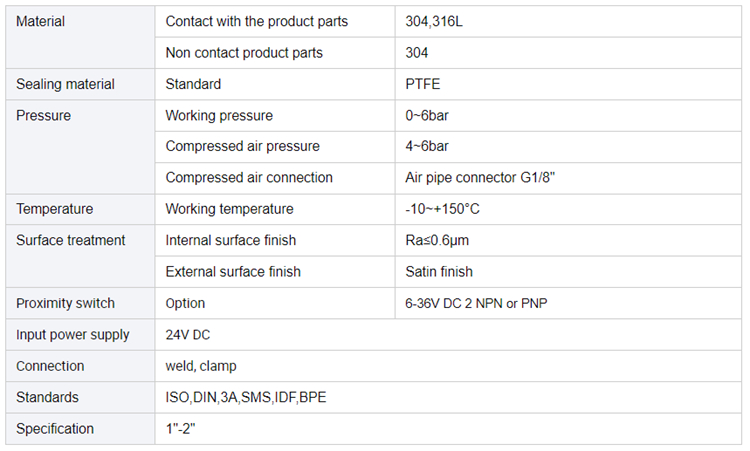Click the 'Satin finish' value cell
The height and width of the screenshot is (451, 750).
point(568,272)
